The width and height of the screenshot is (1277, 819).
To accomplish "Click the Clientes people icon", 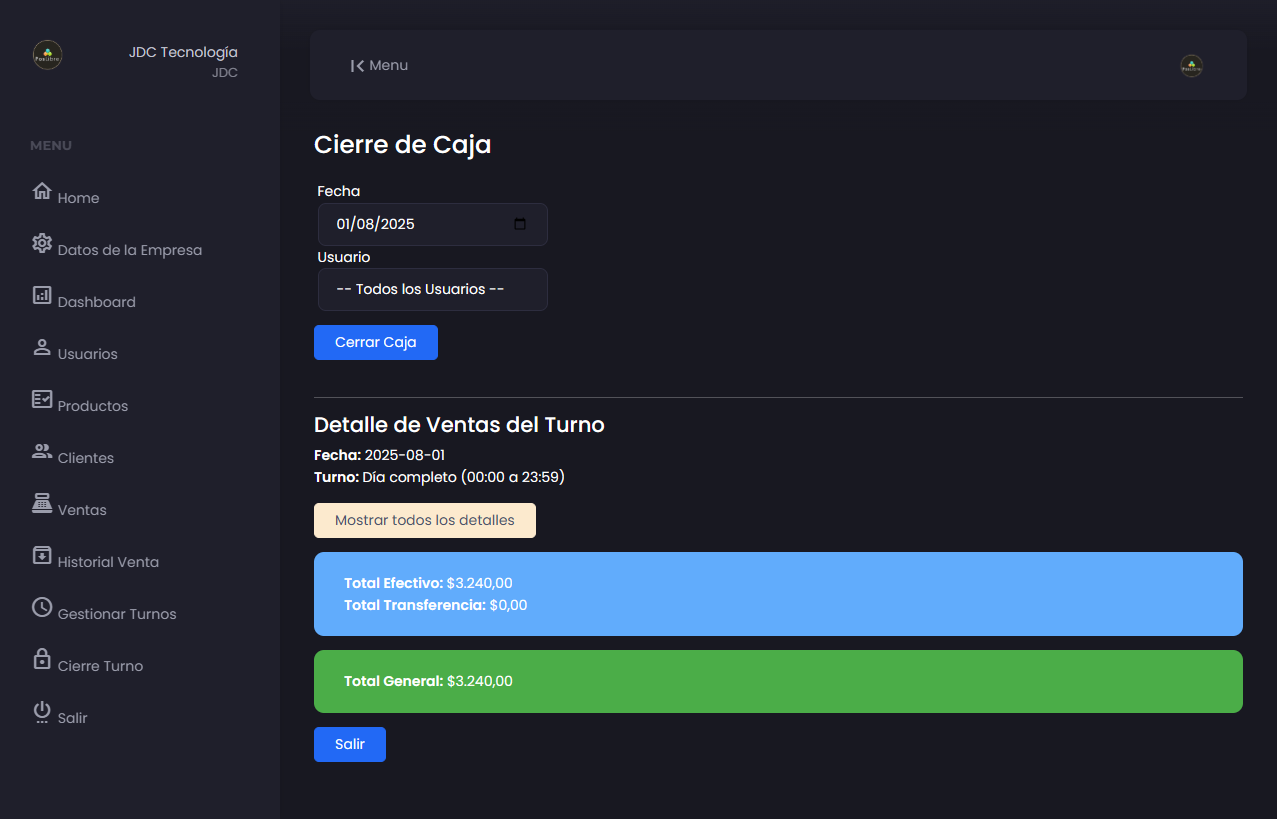I will click(x=42, y=451).
